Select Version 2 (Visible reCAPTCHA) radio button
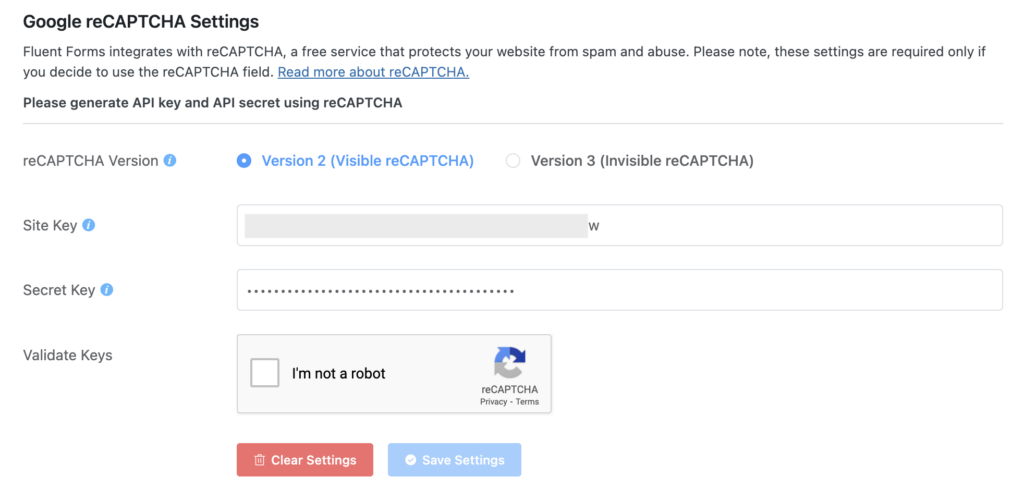This screenshot has width=1024, height=489. click(x=244, y=161)
